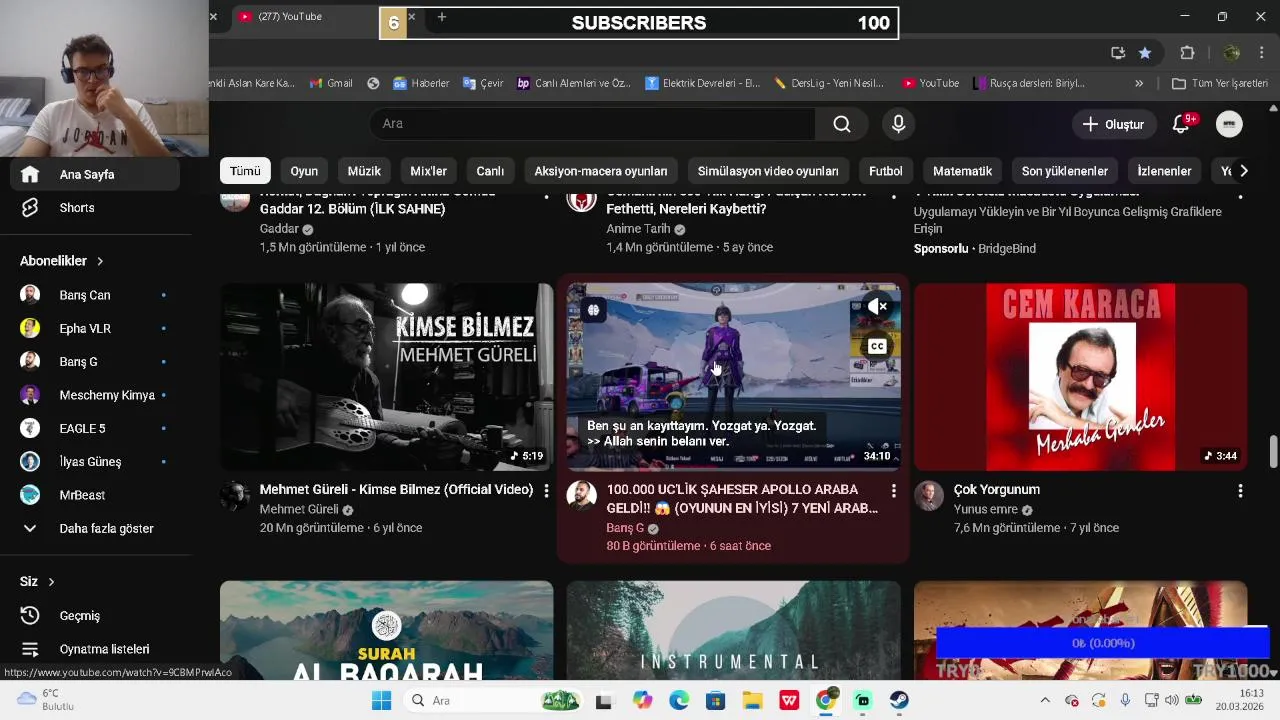
Task: Open Microsoft Edge from the taskbar
Action: [x=679, y=701]
